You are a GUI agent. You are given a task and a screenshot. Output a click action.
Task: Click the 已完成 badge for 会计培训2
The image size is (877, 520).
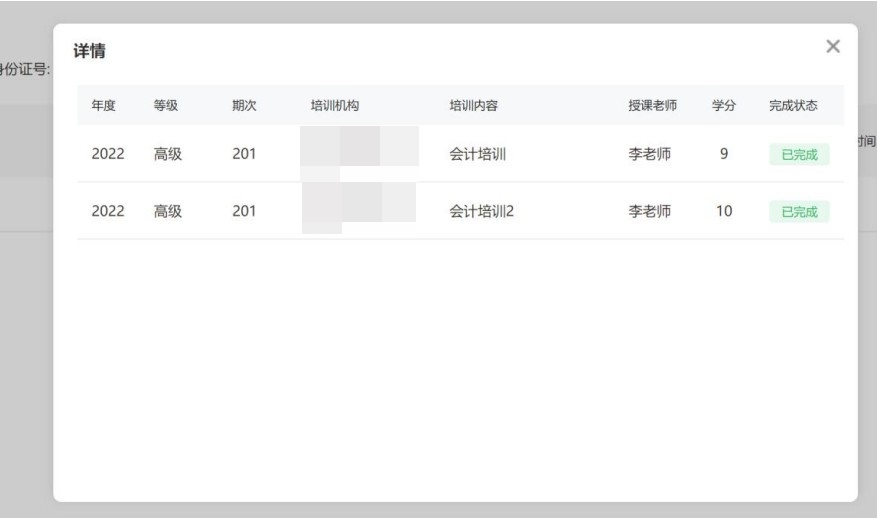(x=799, y=212)
